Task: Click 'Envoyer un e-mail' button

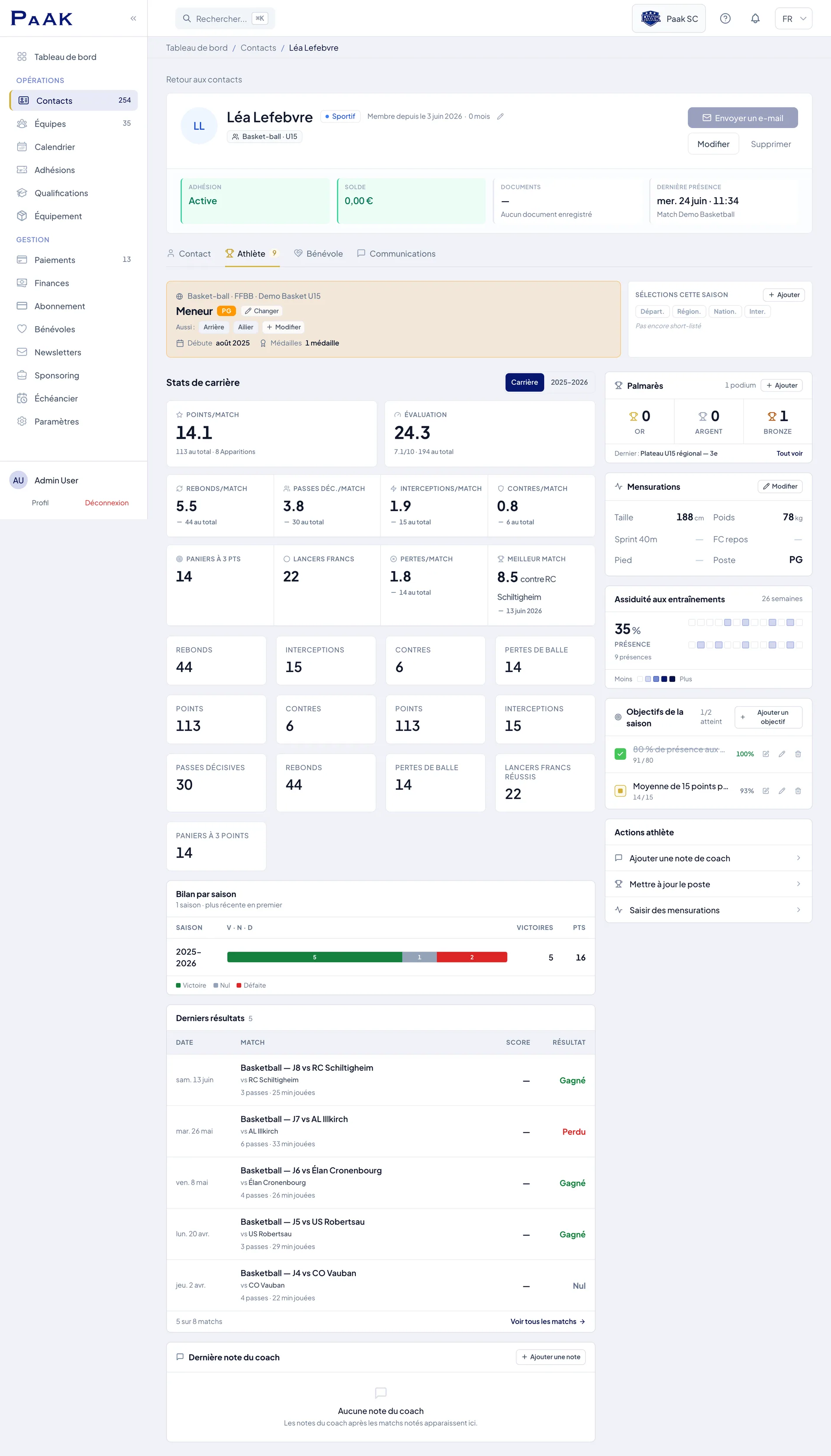Action: pos(743,118)
